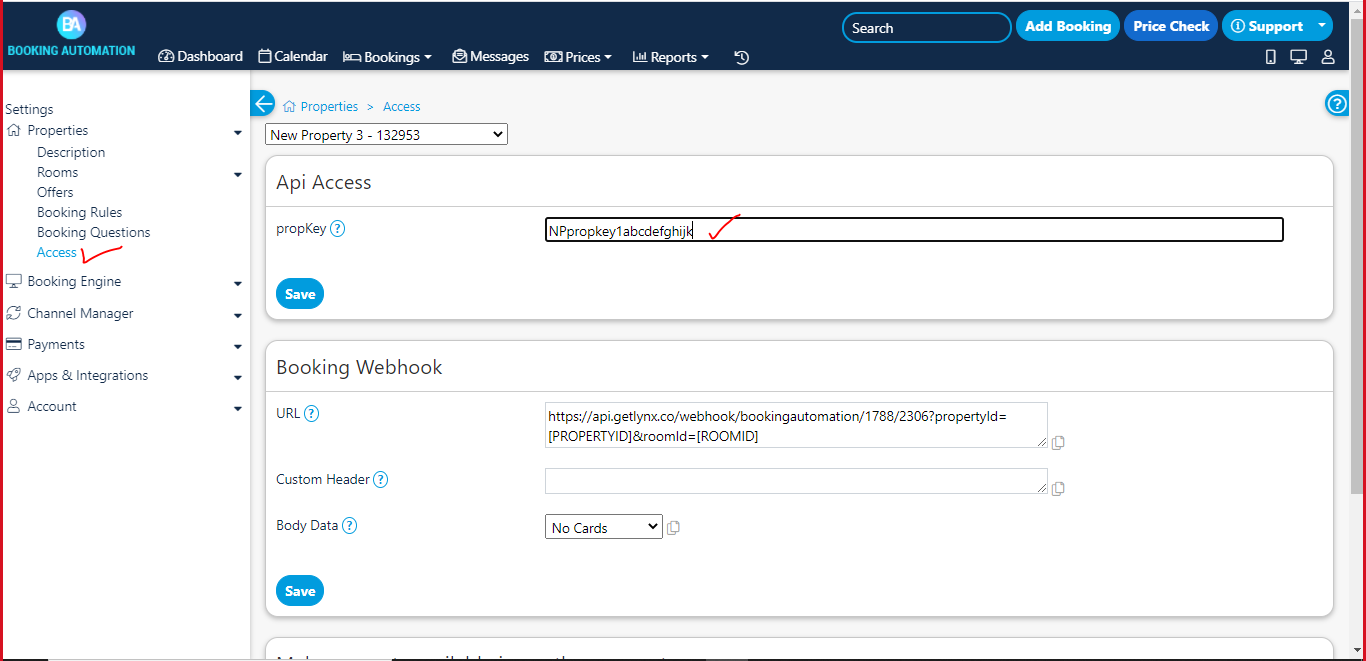The image size is (1366, 661).
Task: Expand the Payments section
Action: (238, 346)
